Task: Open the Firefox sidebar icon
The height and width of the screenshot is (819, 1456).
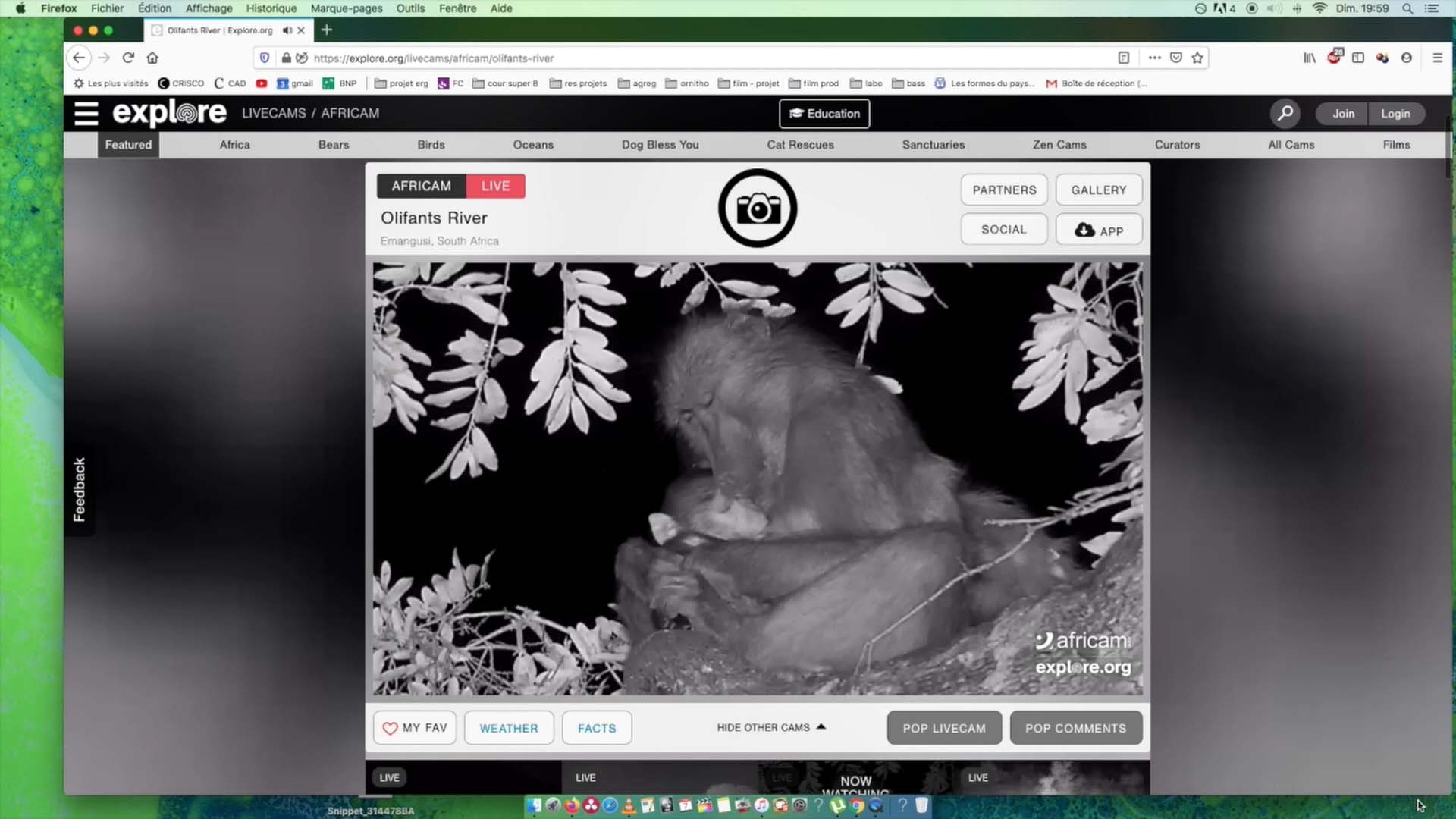Action: [x=1358, y=58]
